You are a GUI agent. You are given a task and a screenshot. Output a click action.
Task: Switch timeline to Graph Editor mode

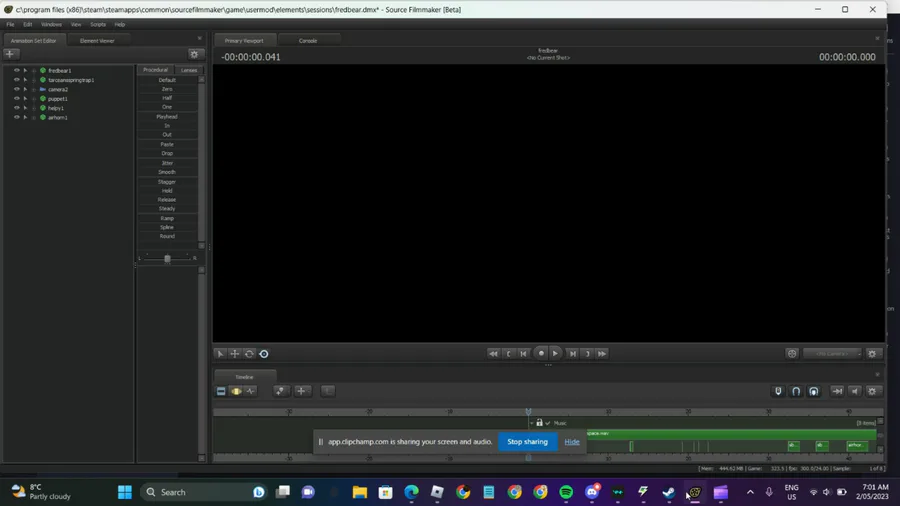click(251, 391)
